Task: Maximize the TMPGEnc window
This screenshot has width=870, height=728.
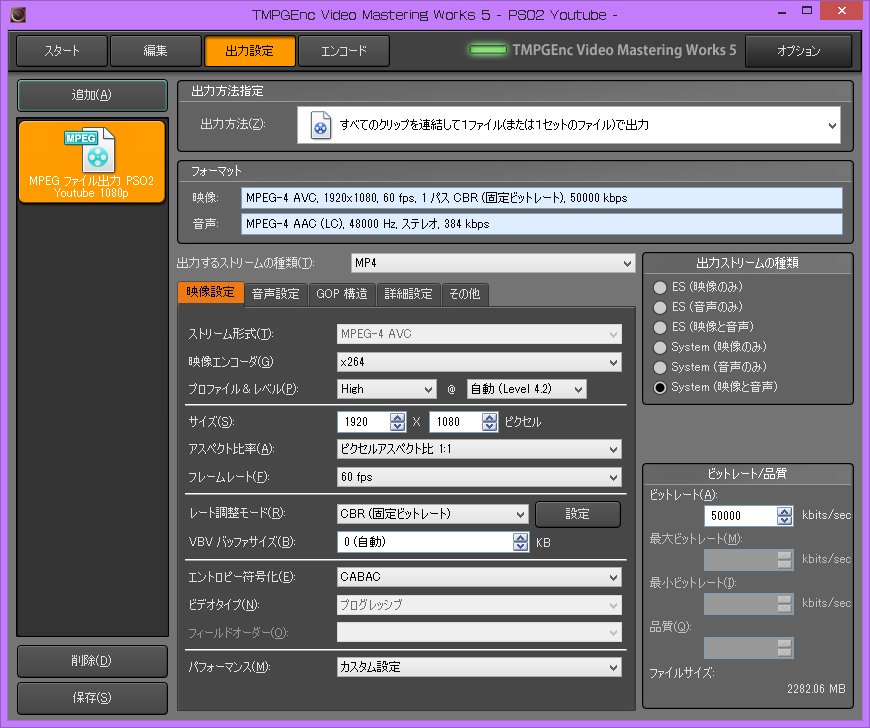Action: (807, 11)
